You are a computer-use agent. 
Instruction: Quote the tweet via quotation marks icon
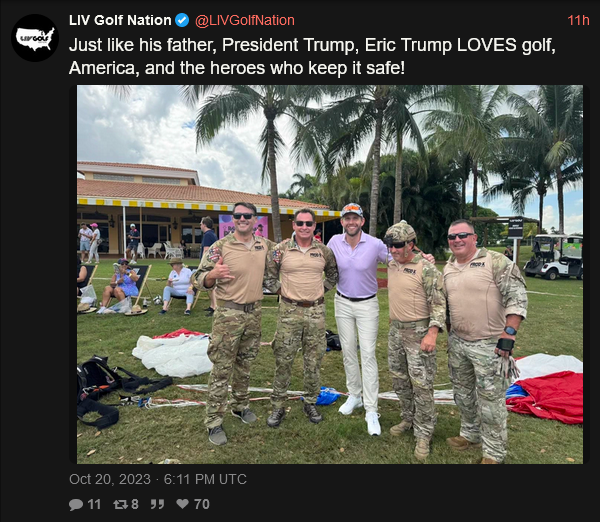coord(157,504)
